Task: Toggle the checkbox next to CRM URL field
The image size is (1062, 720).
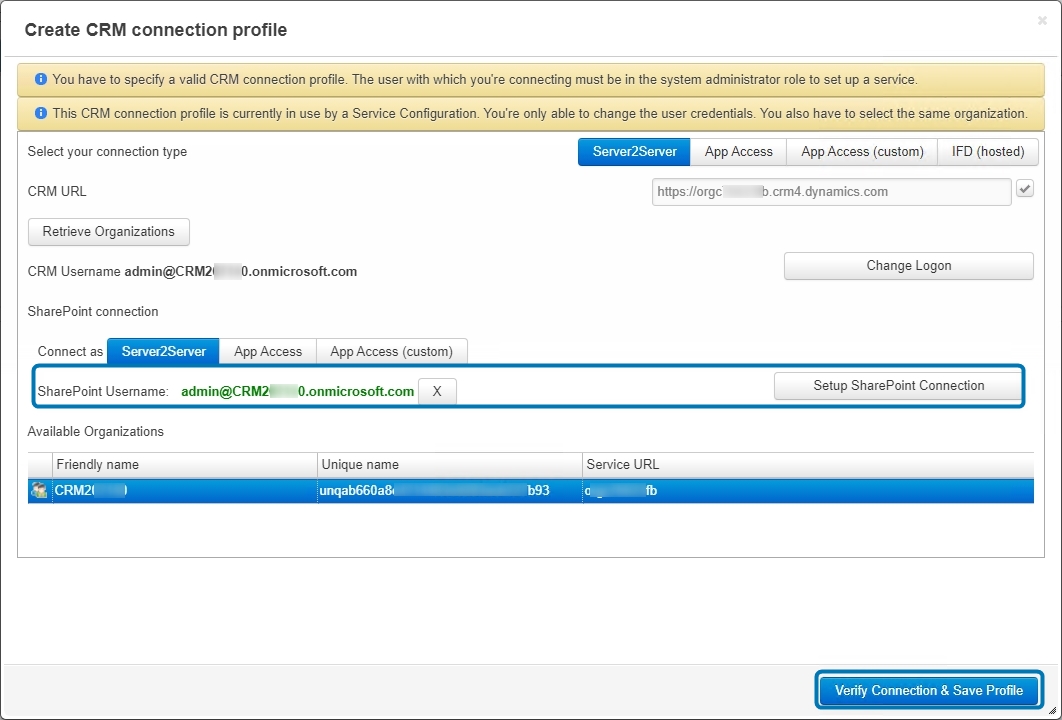Action: [1025, 189]
